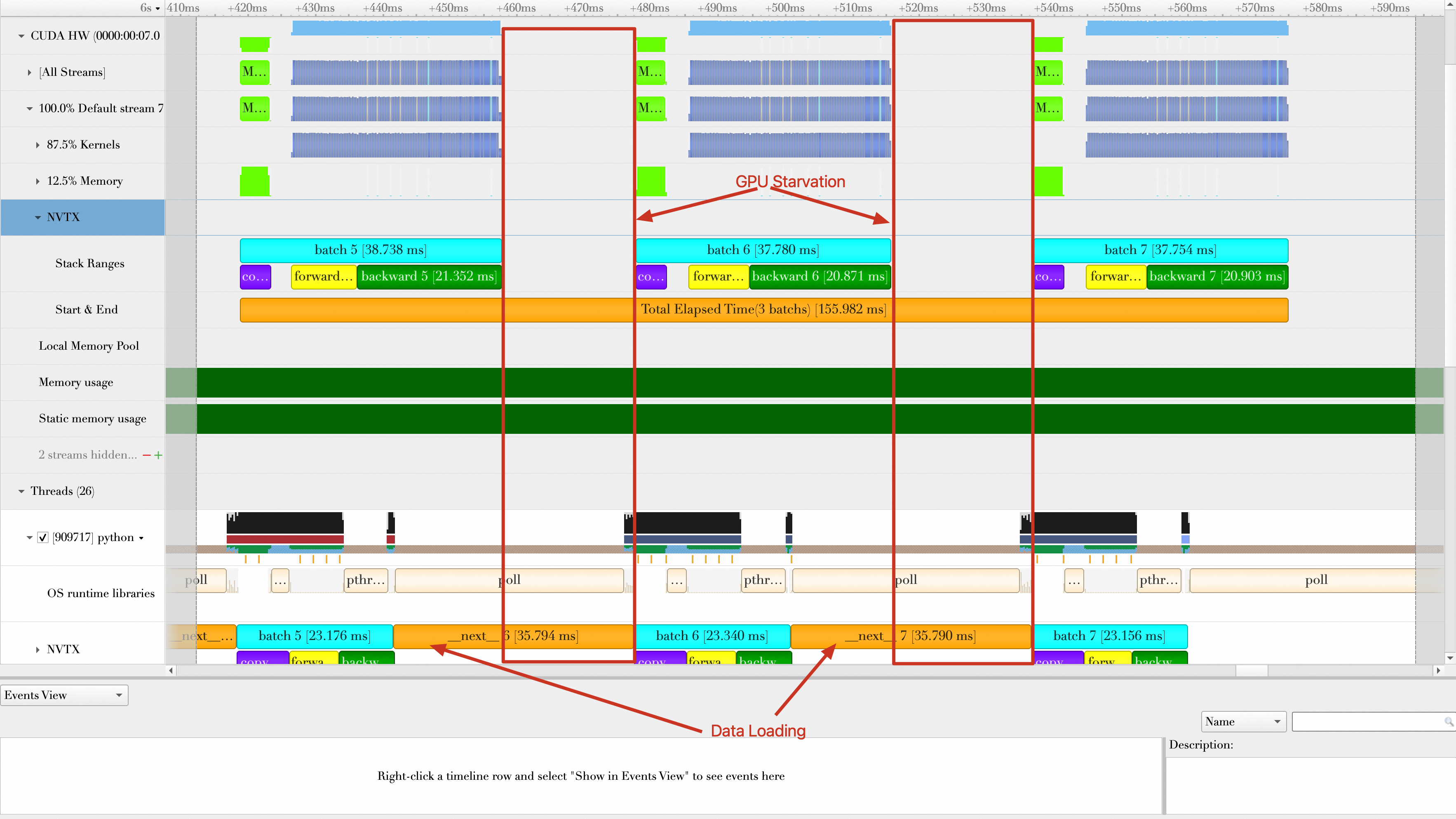Uncheck the python thread 909717 checkbox
The width and height of the screenshot is (1456, 819).
coord(43,537)
